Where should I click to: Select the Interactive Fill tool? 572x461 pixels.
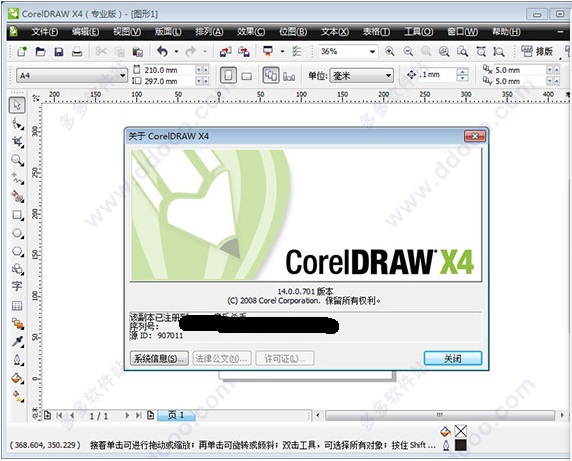(17, 396)
